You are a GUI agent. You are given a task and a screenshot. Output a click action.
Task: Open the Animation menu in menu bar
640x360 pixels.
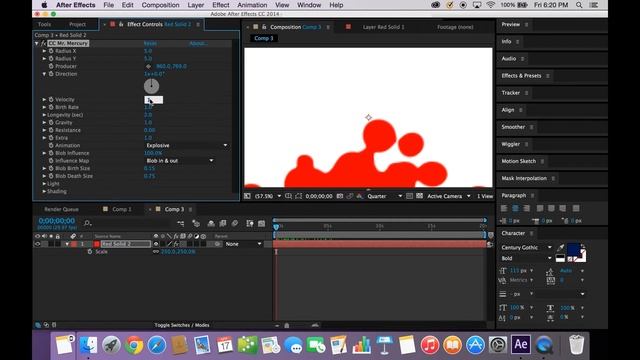tap(252, 5)
